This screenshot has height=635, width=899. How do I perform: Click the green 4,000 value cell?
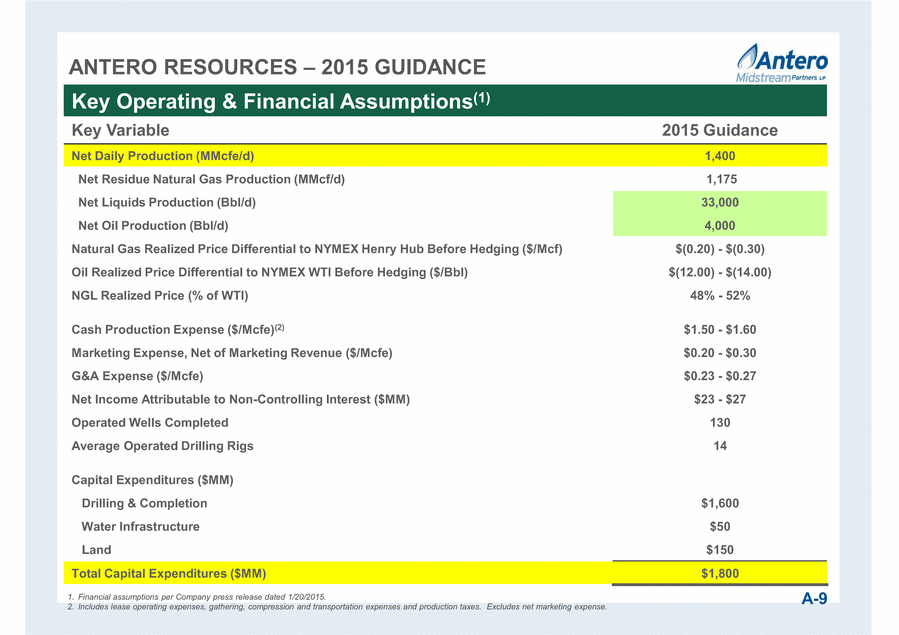(x=720, y=226)
